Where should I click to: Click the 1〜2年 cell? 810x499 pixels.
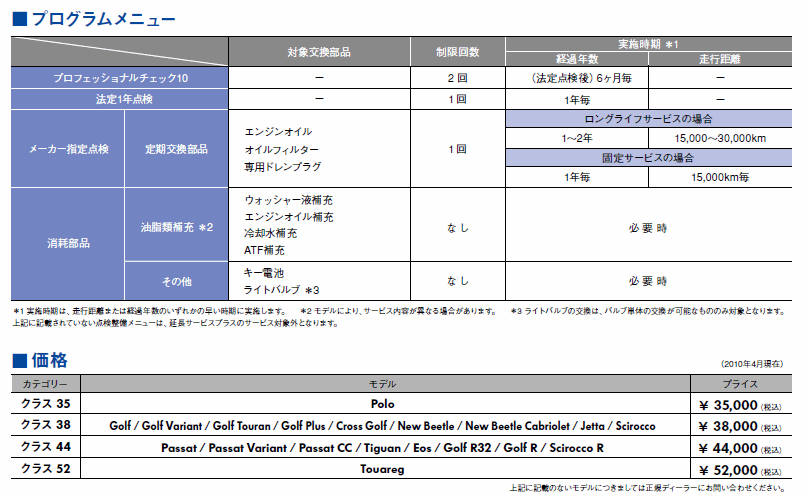577,138
